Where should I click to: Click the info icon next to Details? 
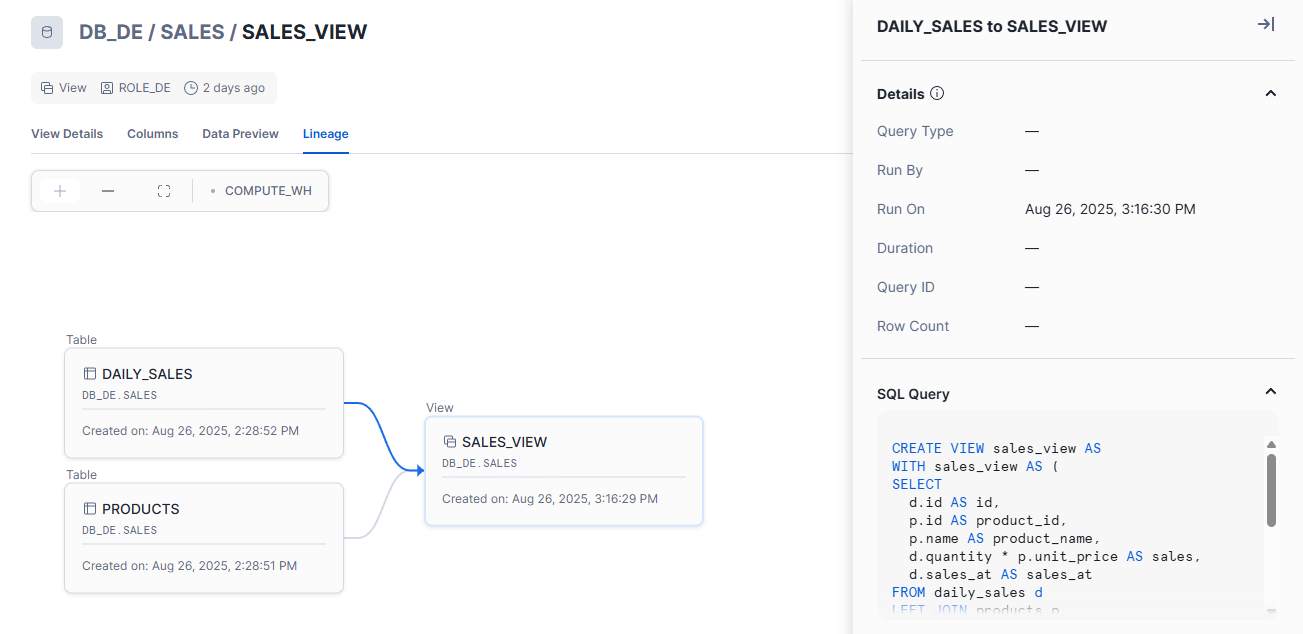(x=937, y=94)
